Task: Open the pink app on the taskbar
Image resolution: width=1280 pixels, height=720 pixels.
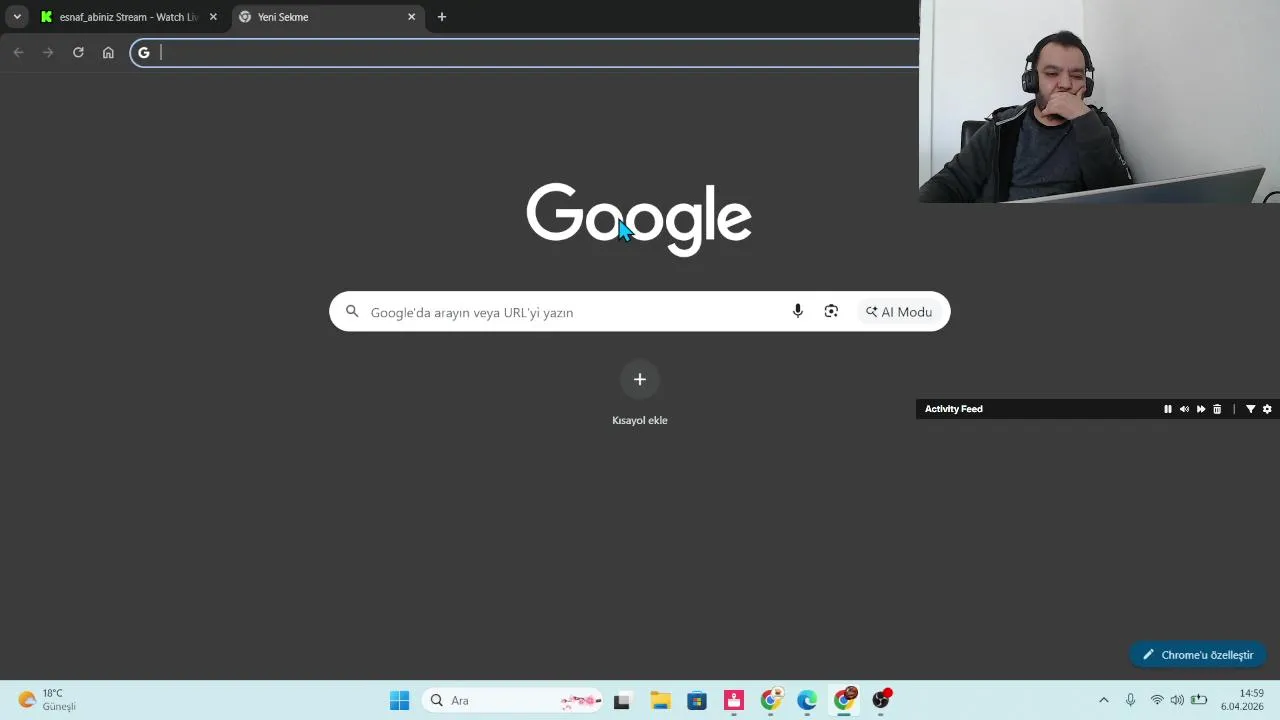Action: [734, 700]
